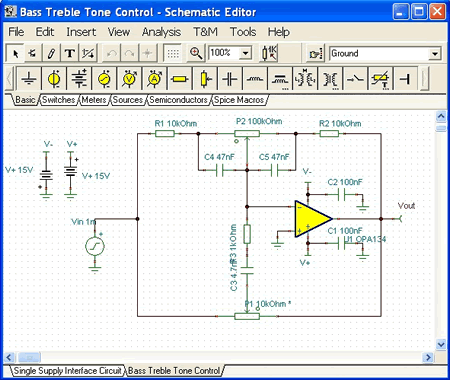450x380 pixels.
Task: Select the Text insertion tool
Action: point(69,53)
